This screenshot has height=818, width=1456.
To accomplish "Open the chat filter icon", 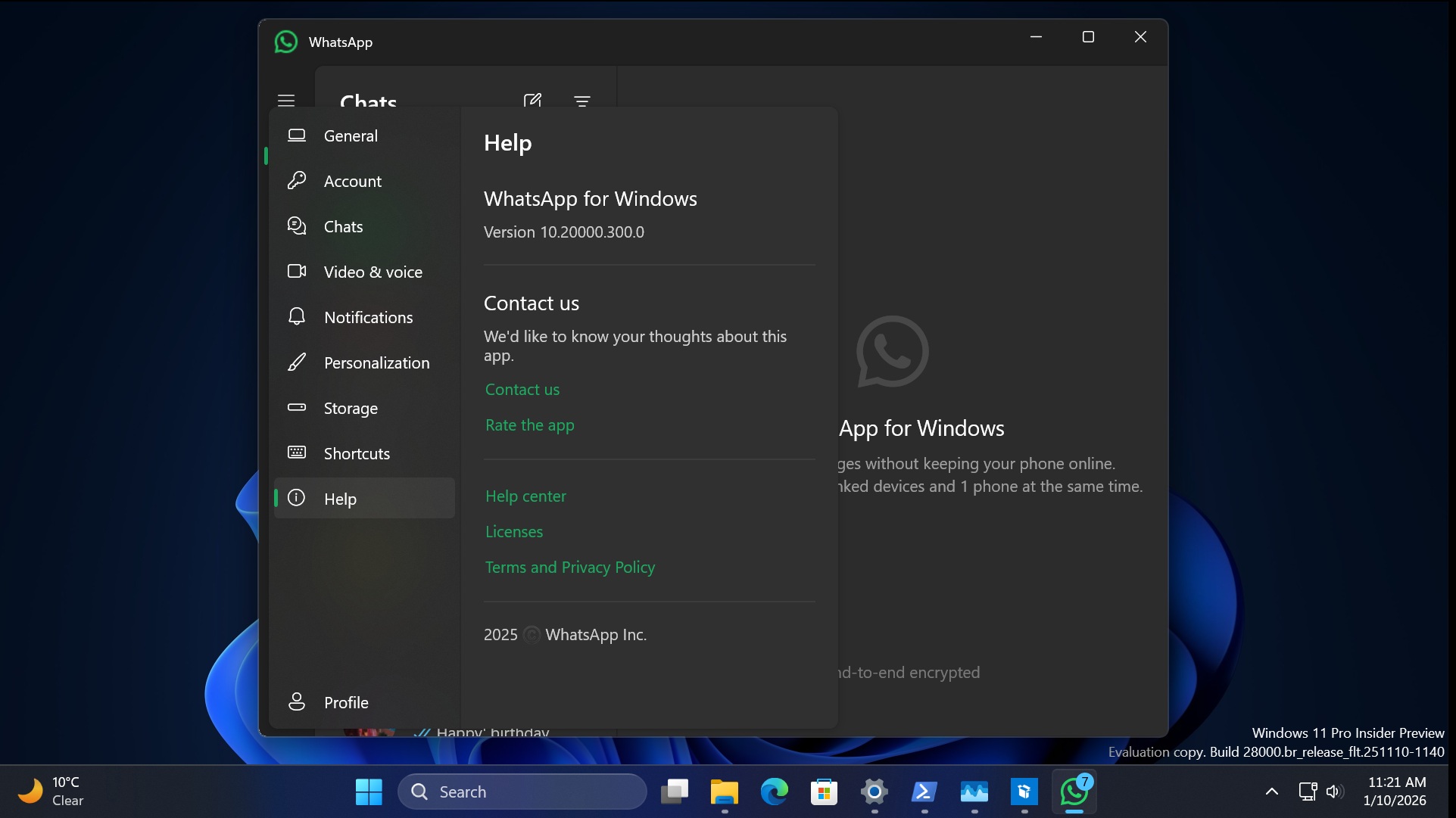I will (x=581, y=100).
